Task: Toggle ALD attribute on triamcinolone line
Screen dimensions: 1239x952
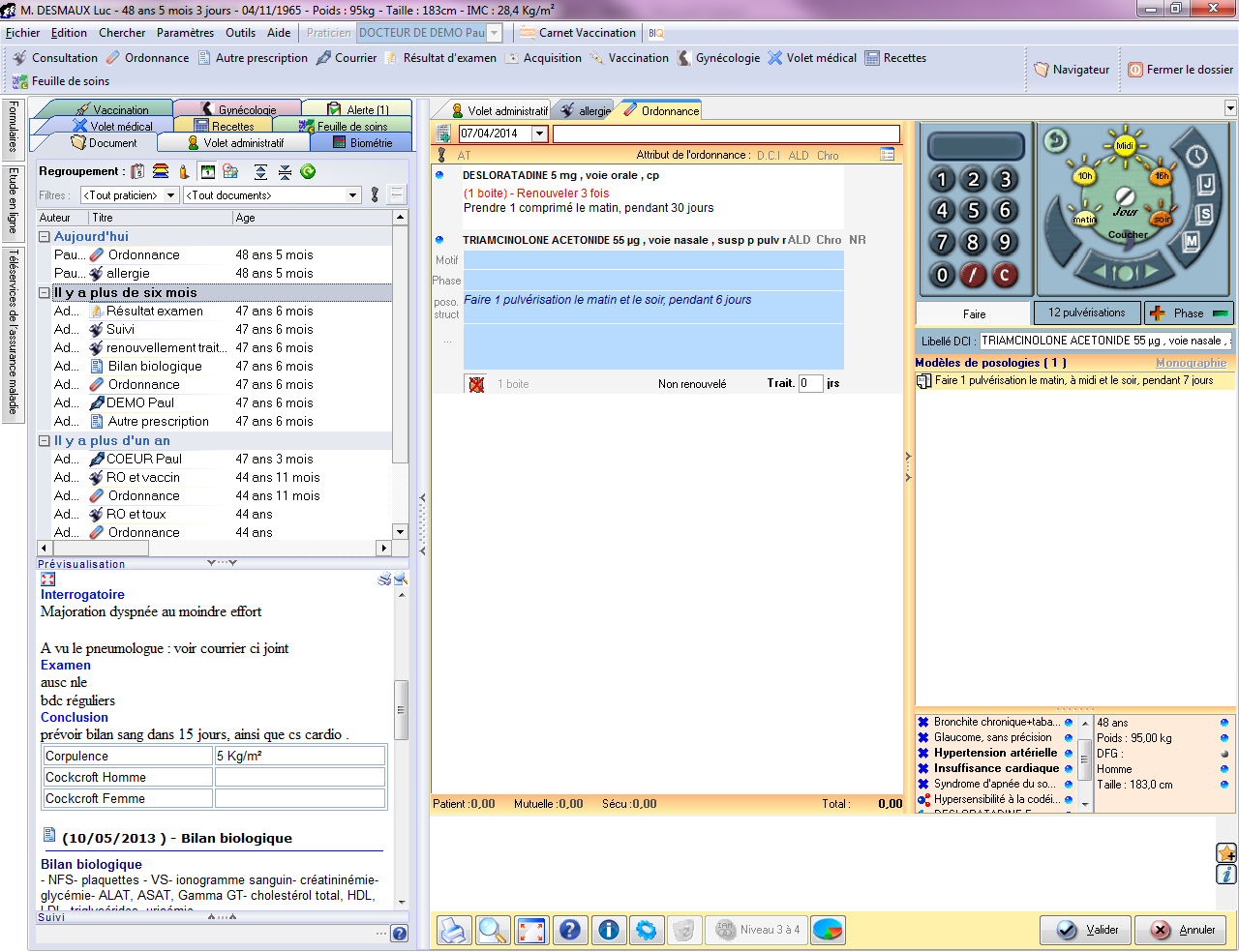Action: pos(799,240)
